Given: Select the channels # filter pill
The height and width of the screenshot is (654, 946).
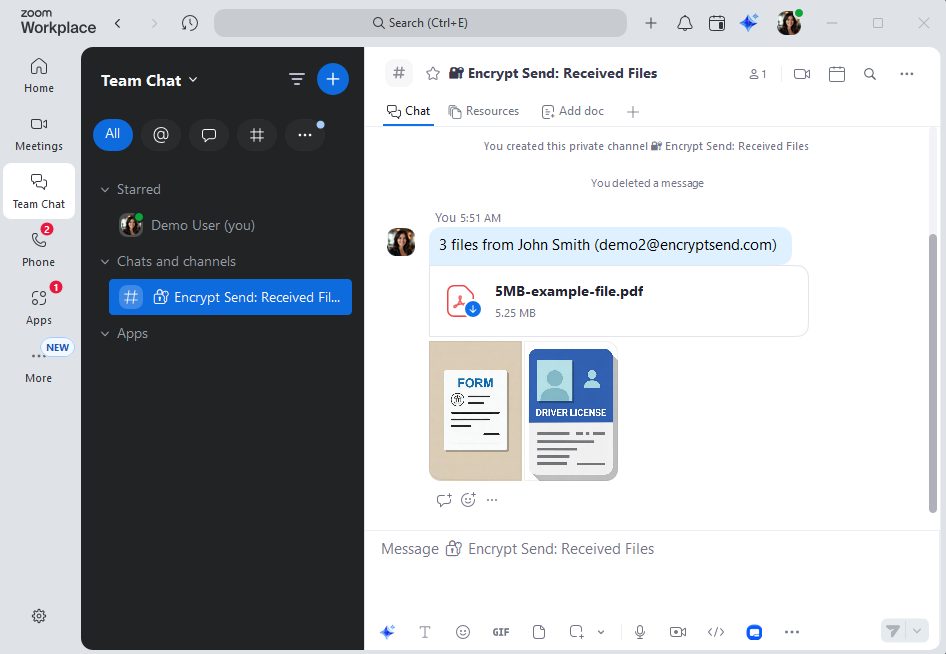Looking at the screenshot, I should tap(257, 134).
